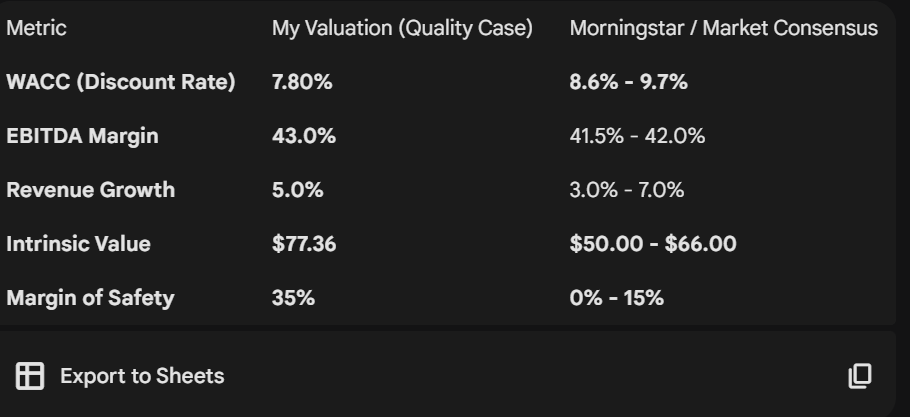Screen dimensions: 910x417
Task: Click the 7.80% WACC value
Action: click(x=302, y=82)
